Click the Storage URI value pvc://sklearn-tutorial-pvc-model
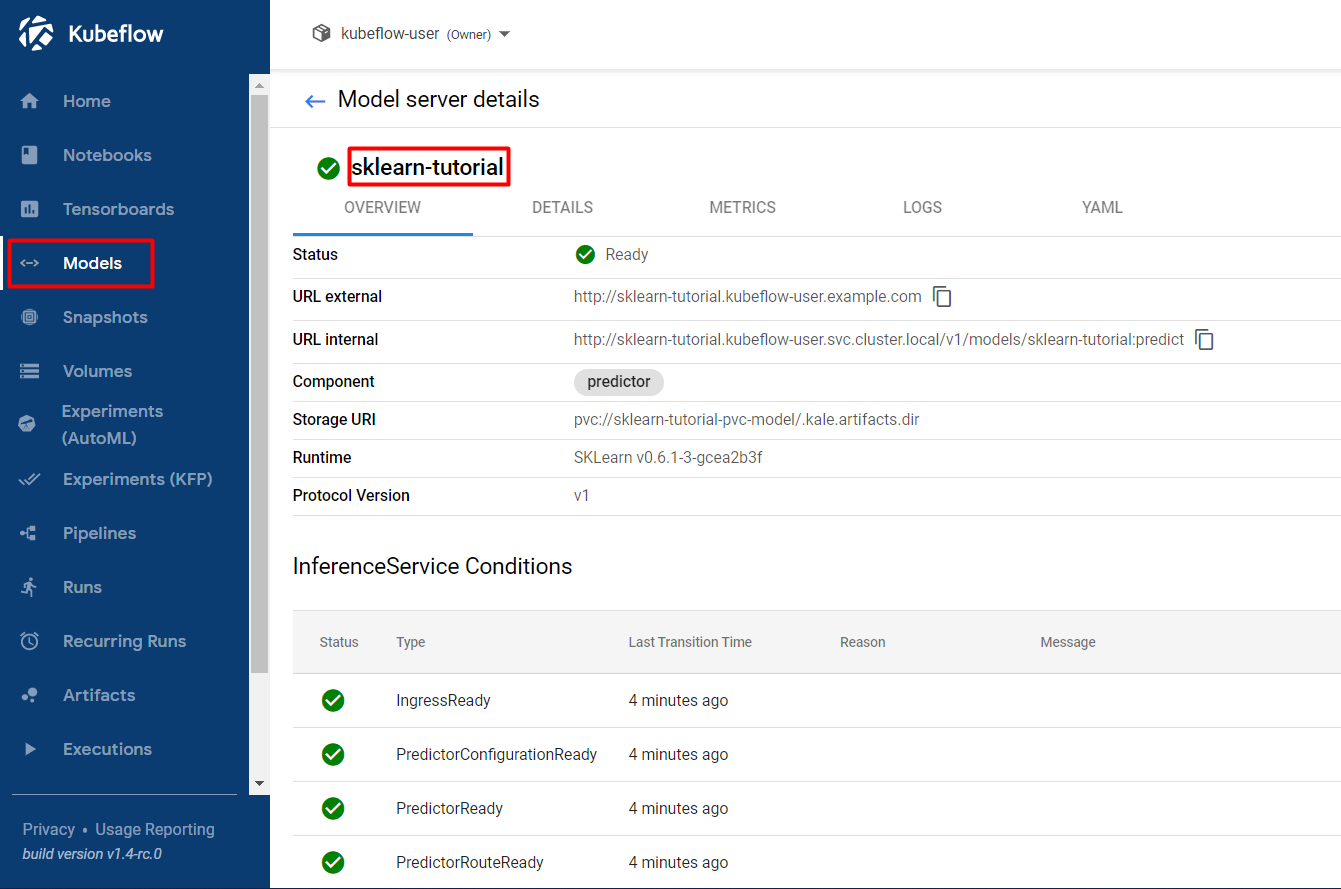This screenshot has height=889, width=1341. (746, 420)
